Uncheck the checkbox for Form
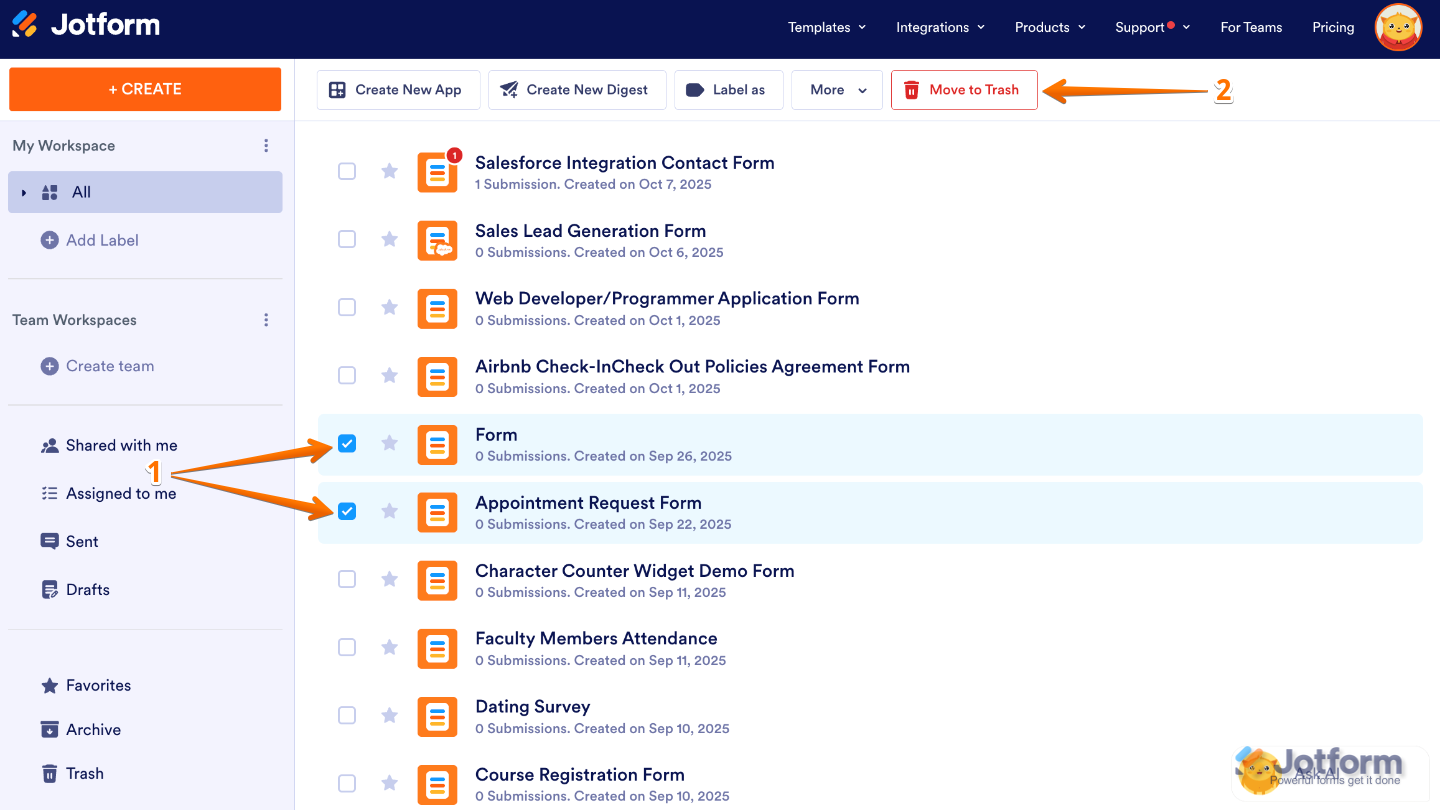 [347, 443]
